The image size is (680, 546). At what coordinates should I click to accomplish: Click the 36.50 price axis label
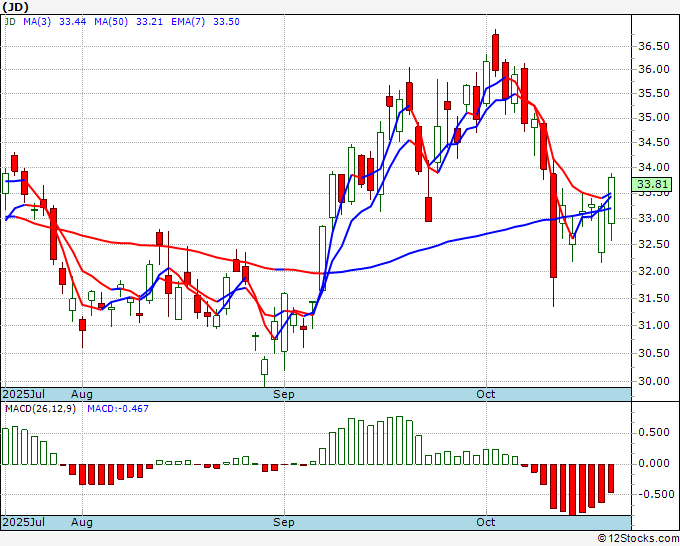point(653,46)
